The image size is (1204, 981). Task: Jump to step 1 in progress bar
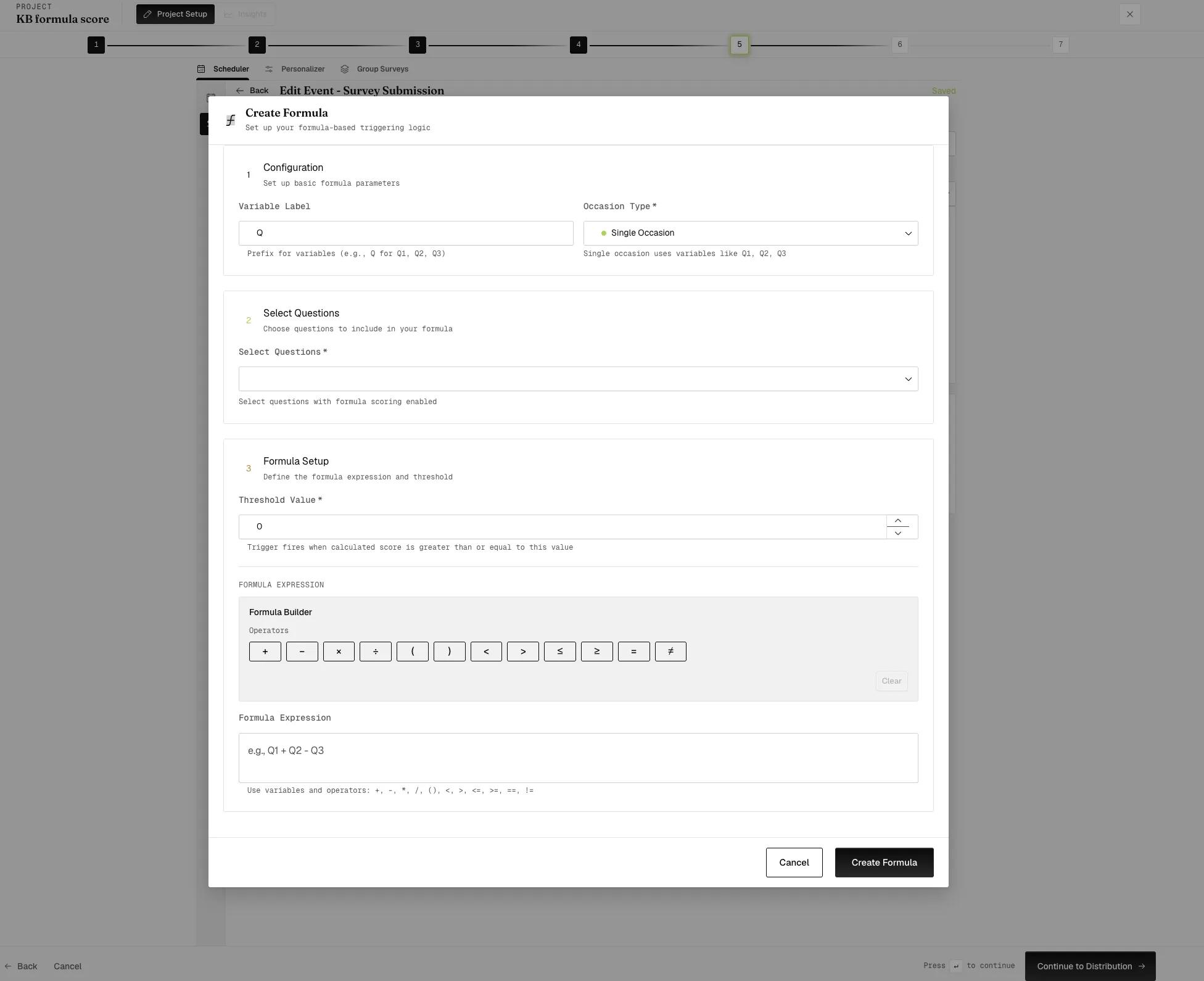96,44
